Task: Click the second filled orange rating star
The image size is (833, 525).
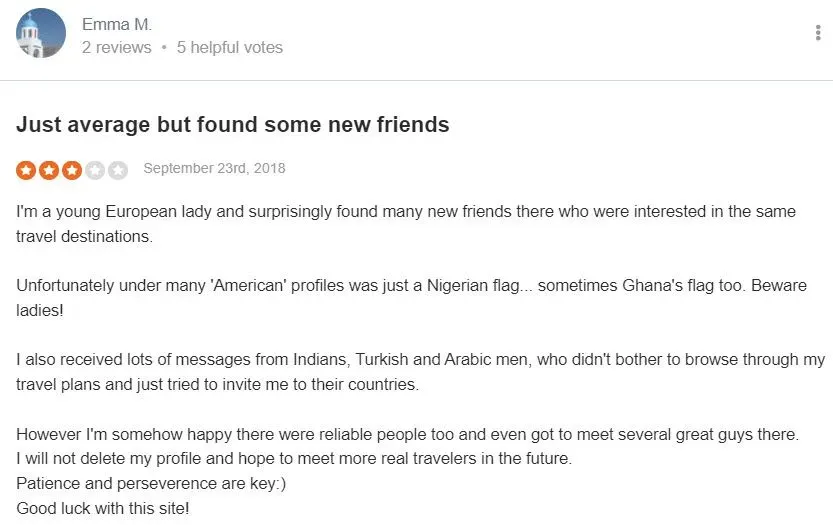Action: (x=49, y=170)
